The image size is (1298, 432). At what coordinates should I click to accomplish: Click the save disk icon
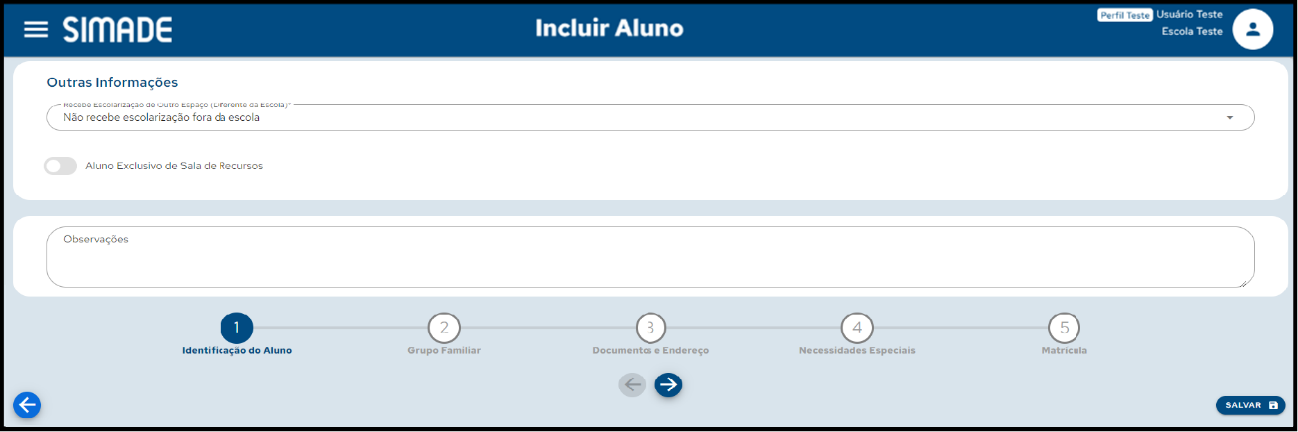pos(1273,405)
